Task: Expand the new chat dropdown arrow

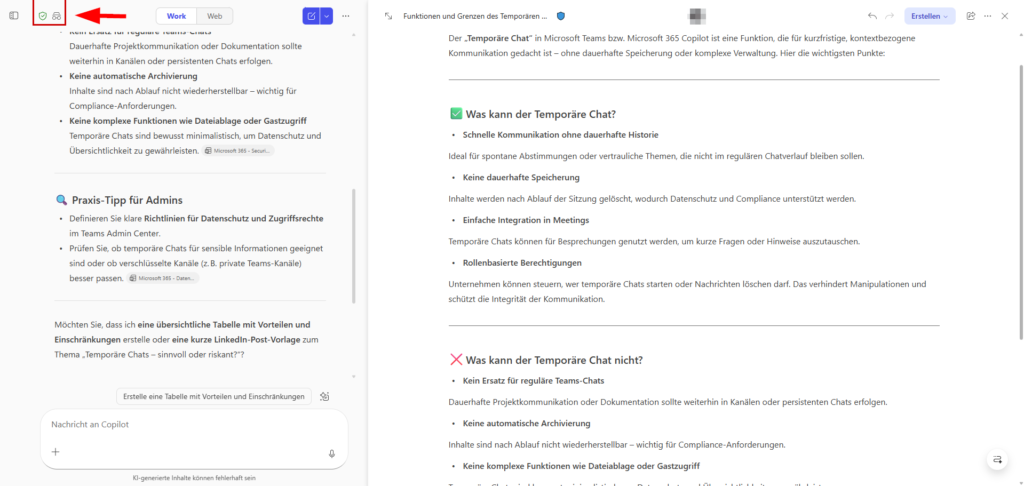Action: [x=327, y=16]
